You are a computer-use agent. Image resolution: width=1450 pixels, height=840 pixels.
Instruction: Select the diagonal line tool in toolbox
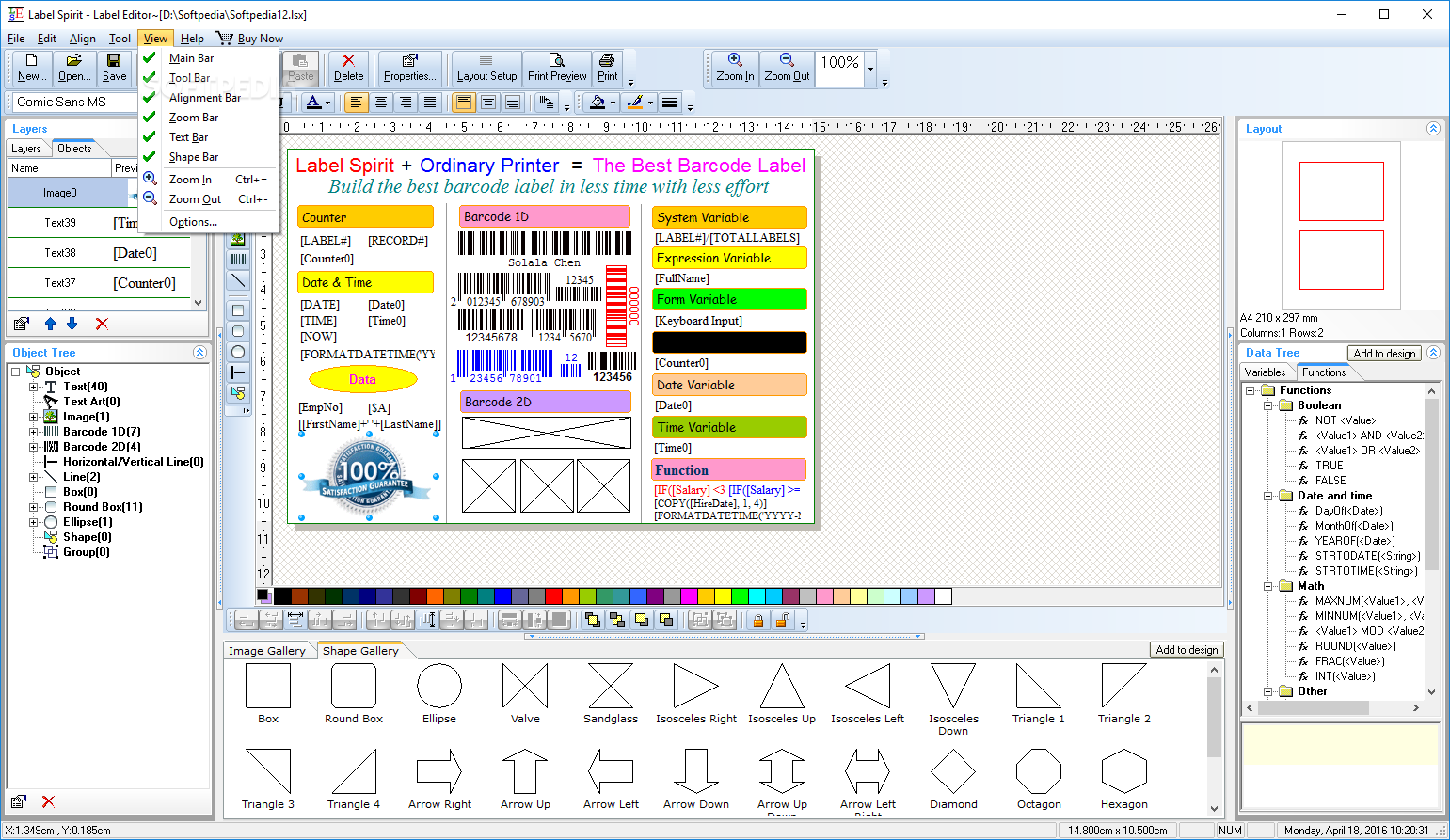tap(238, 280)
